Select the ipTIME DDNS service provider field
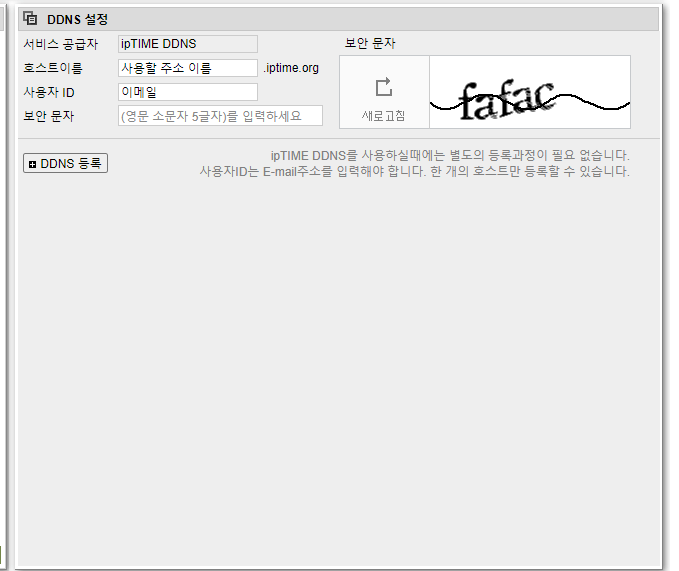This screenshot has height=571, width=679. (188, 44)
